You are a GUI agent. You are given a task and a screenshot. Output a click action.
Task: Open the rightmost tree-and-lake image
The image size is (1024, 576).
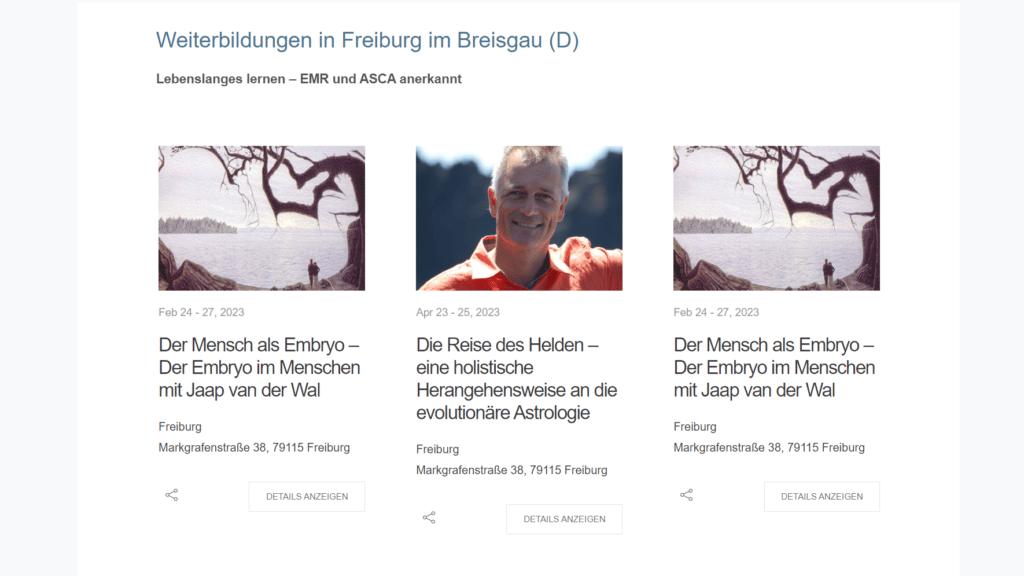pyautogui.click(x=776, y=218)
